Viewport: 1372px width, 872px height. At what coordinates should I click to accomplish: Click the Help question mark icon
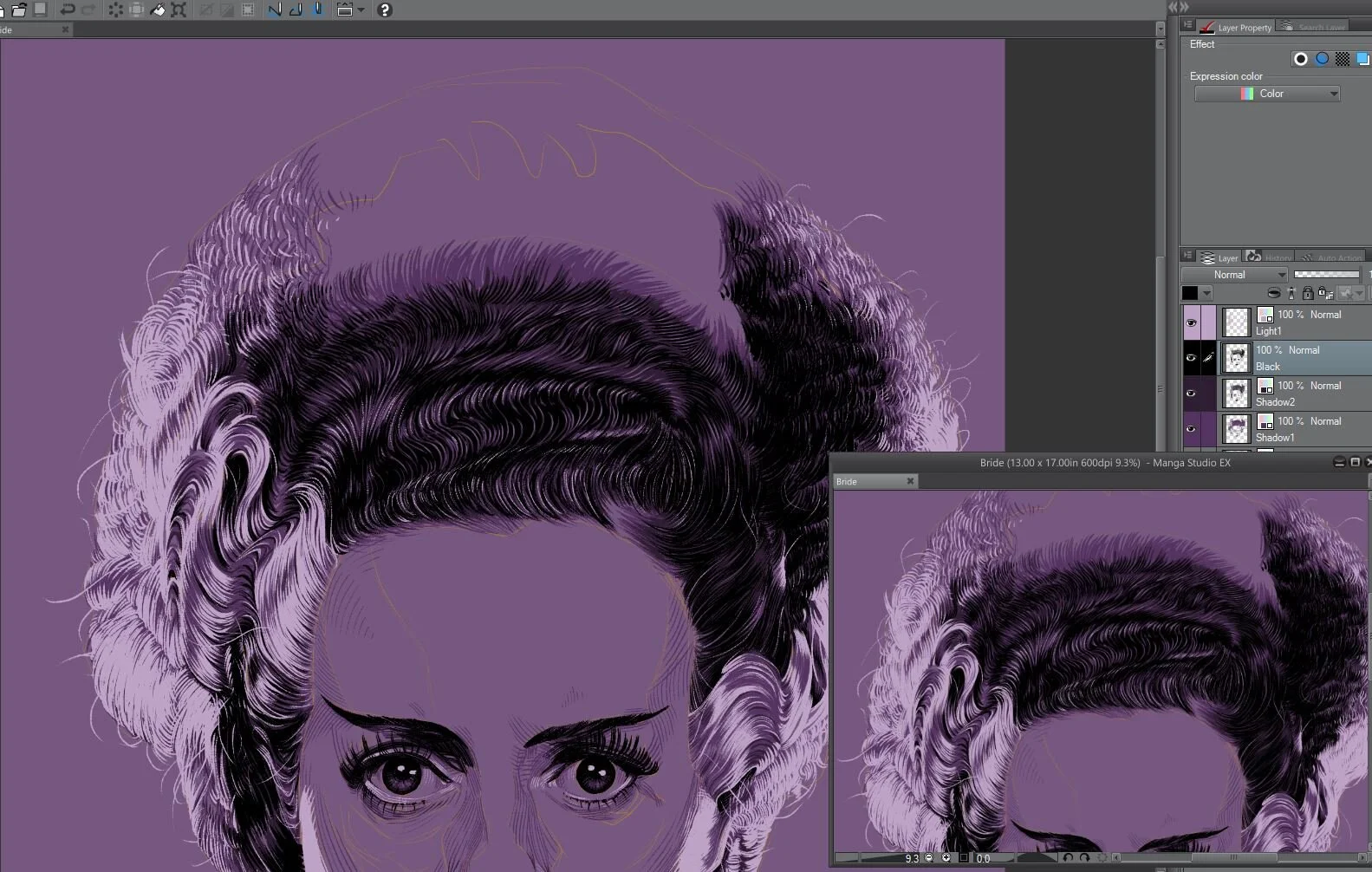coord(385,10)
